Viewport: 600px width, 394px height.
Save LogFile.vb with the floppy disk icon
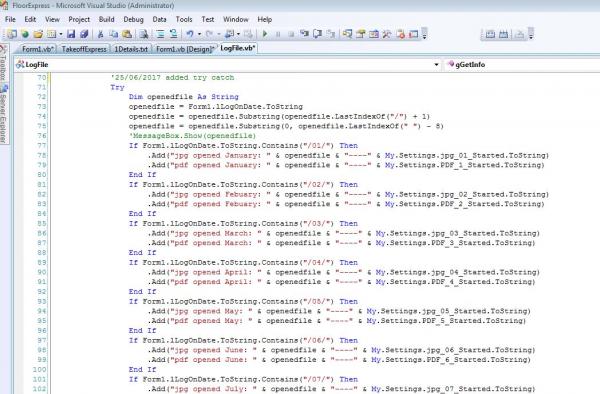coord(71,34)
